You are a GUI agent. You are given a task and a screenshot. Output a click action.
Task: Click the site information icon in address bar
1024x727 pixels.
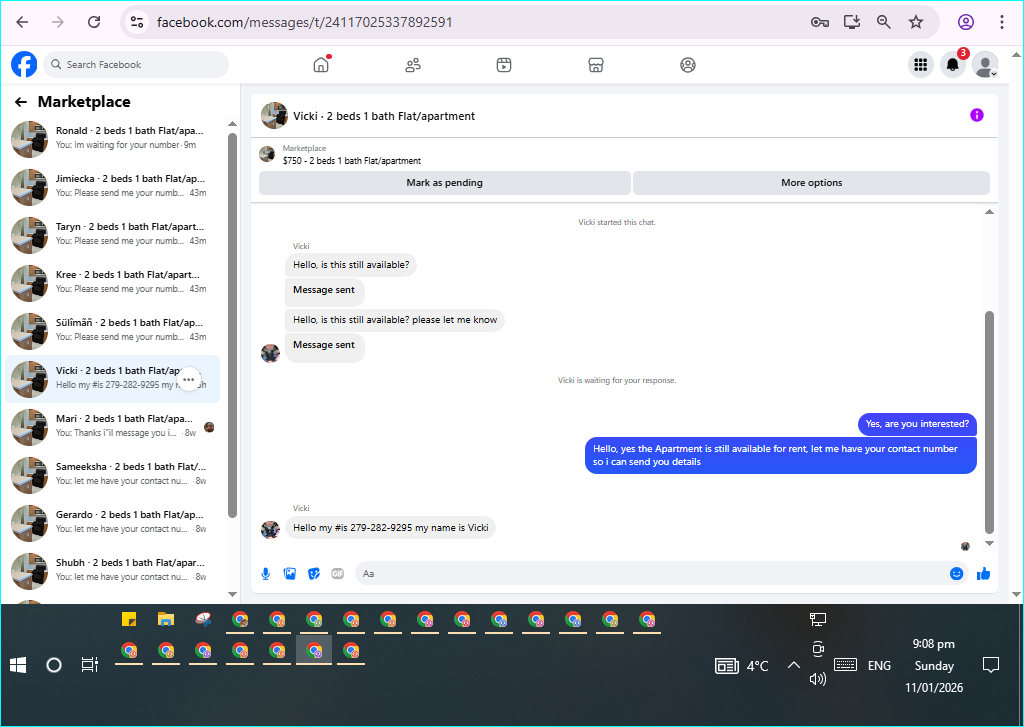136,22
